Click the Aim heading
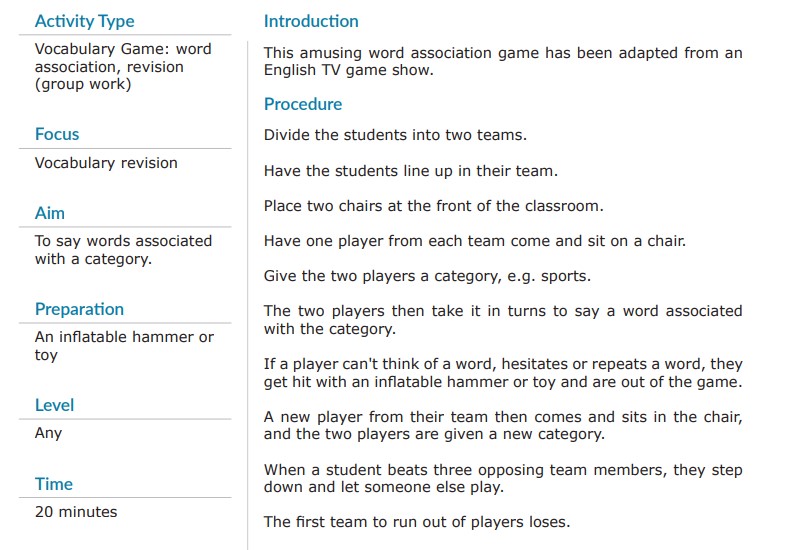Viewport: 789px width, 550px height. pos(50,213)
